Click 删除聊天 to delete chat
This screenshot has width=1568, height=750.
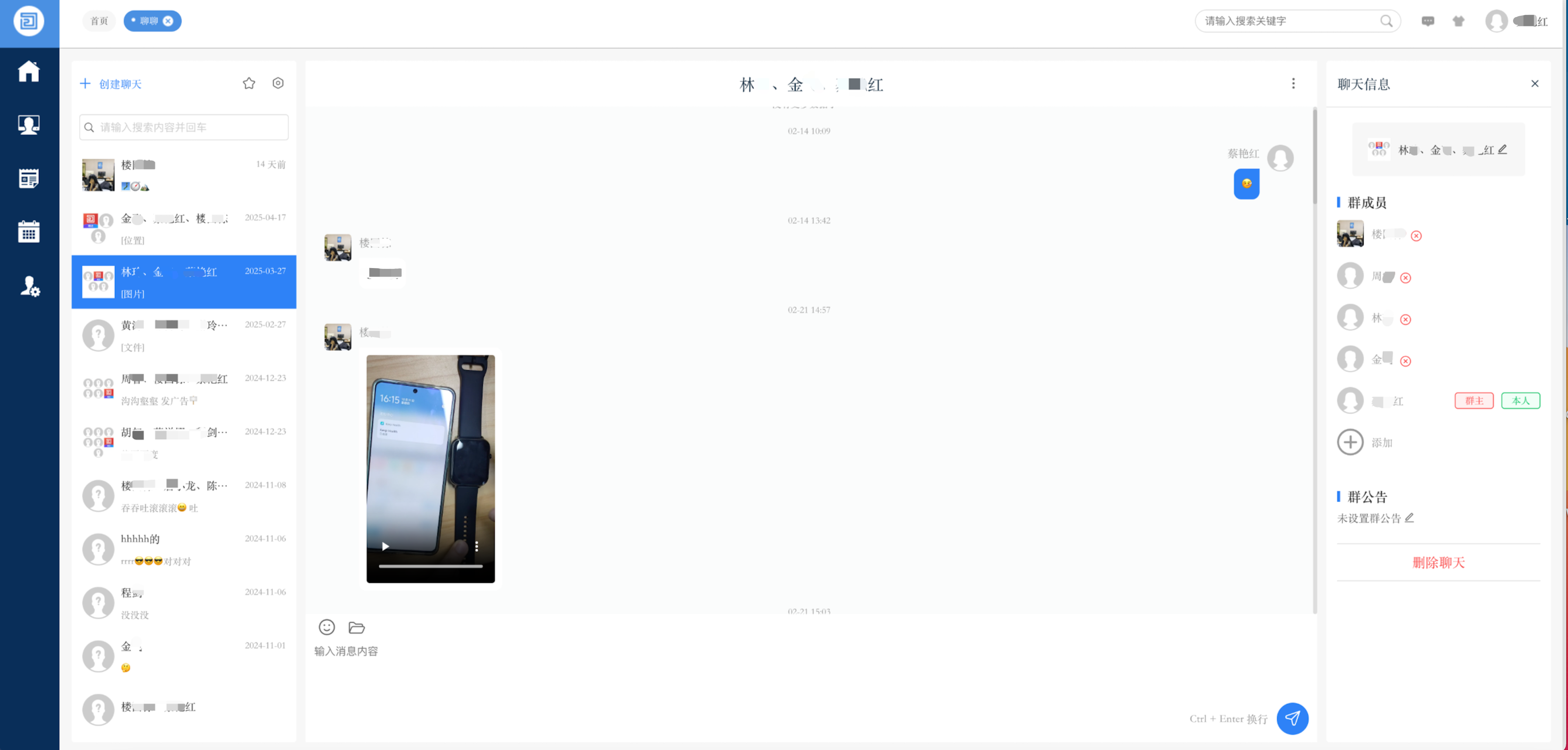[x=1438, y=562]
